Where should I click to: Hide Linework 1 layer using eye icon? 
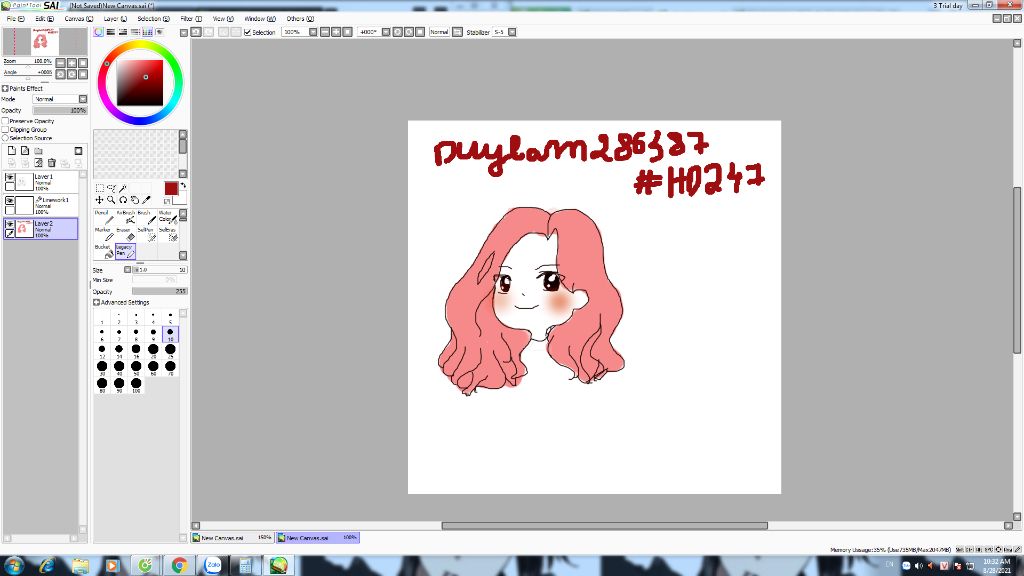10,201
